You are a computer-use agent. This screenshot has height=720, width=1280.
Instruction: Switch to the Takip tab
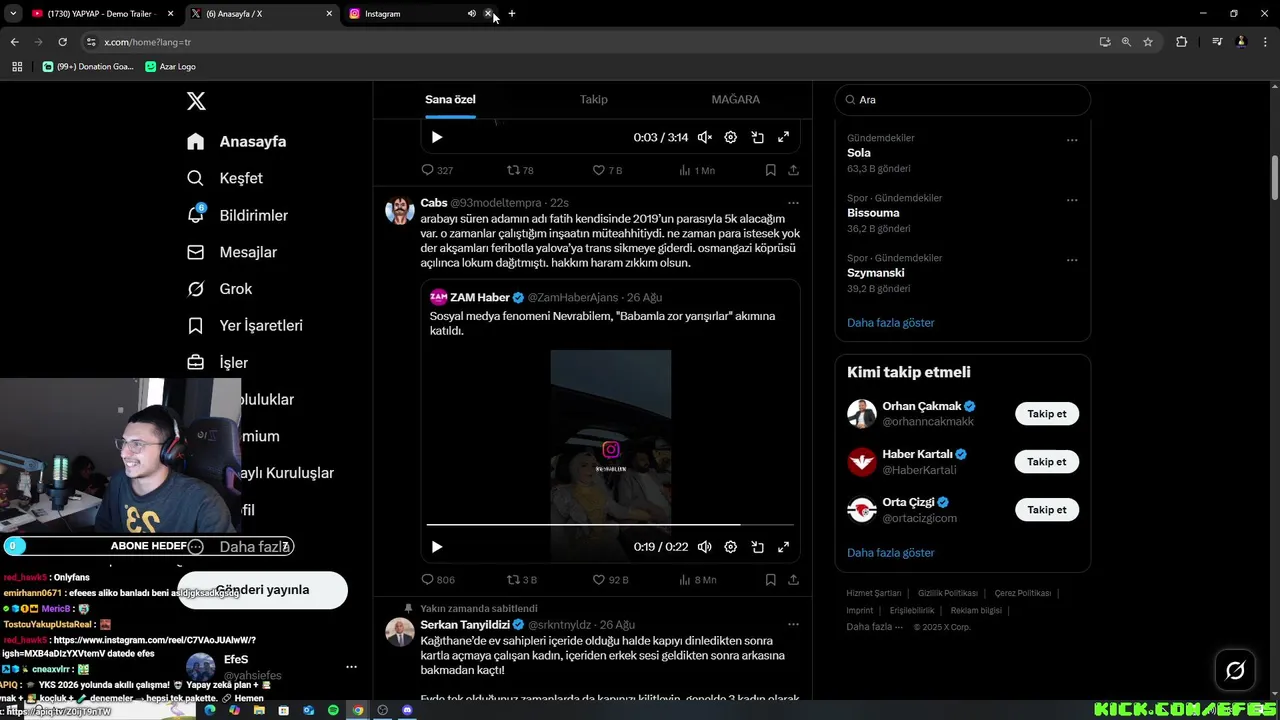[x=594, y=100]
